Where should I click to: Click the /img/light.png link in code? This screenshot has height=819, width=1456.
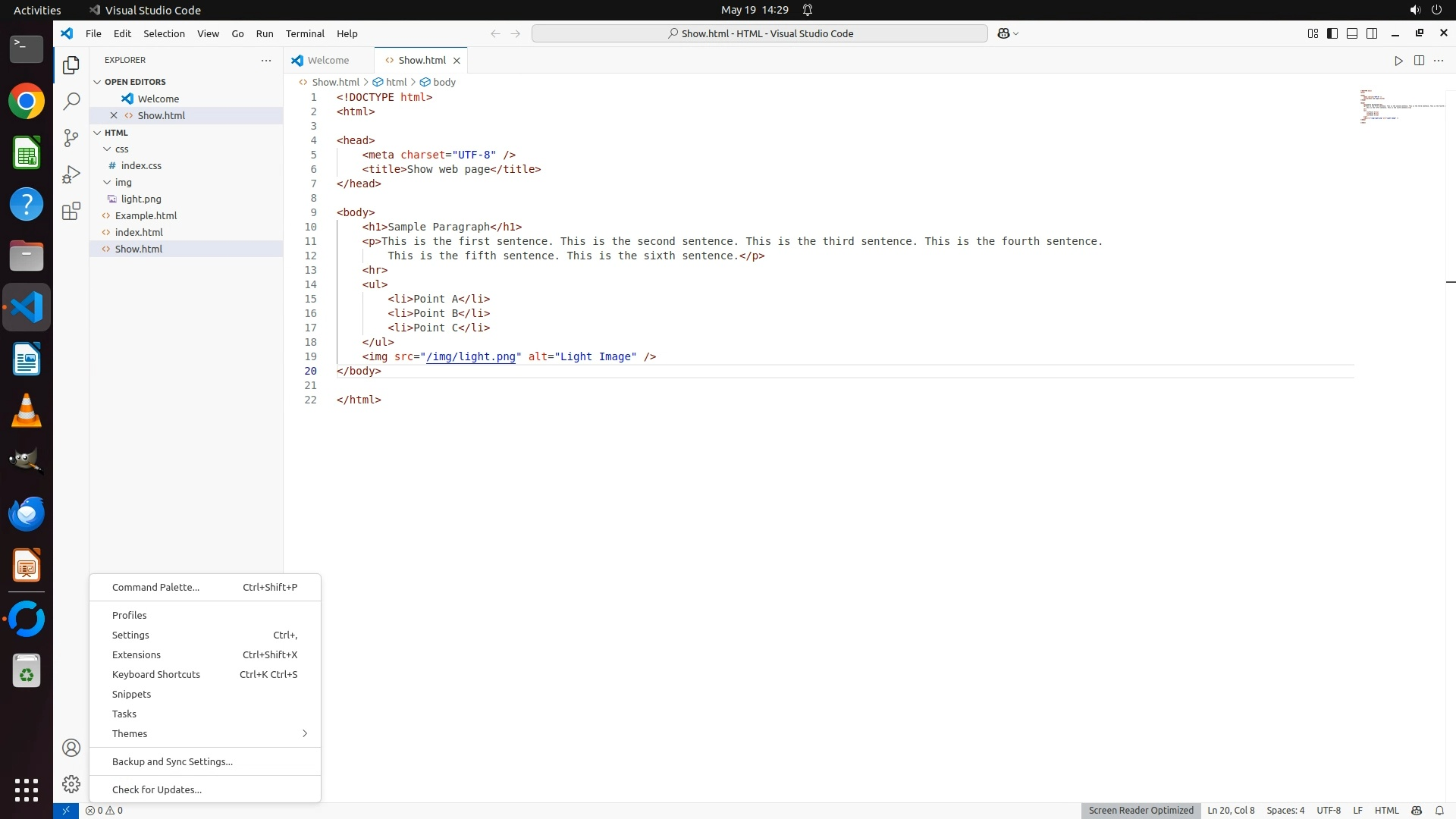click(x=471, y=356)
